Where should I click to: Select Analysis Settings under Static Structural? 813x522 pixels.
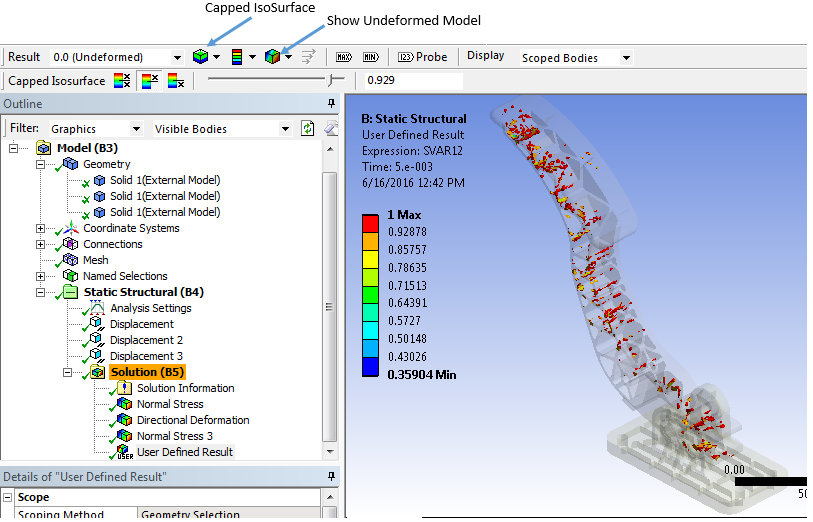[x=150, y=308]
